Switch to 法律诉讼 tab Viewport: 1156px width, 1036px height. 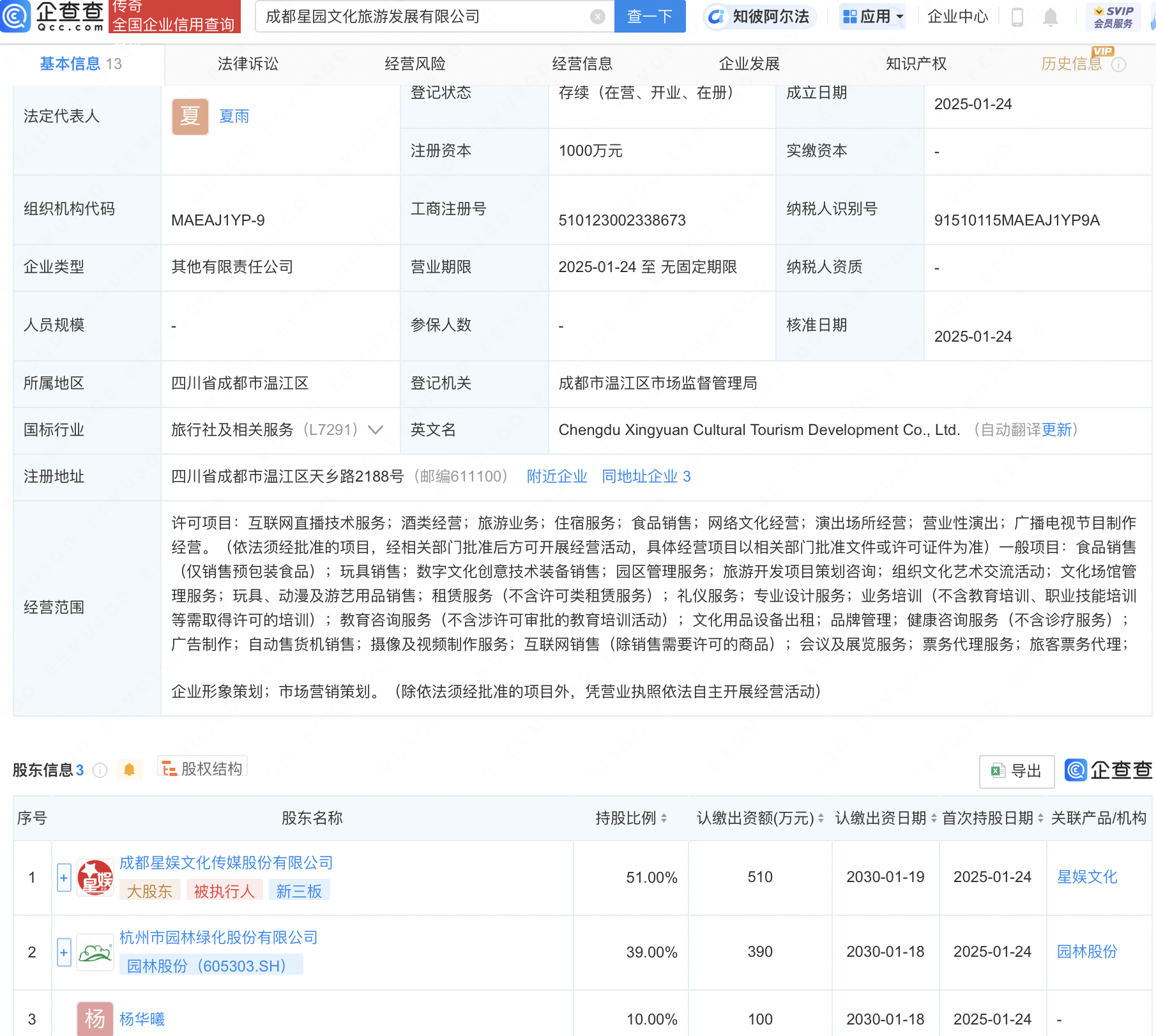click(248, 64)
